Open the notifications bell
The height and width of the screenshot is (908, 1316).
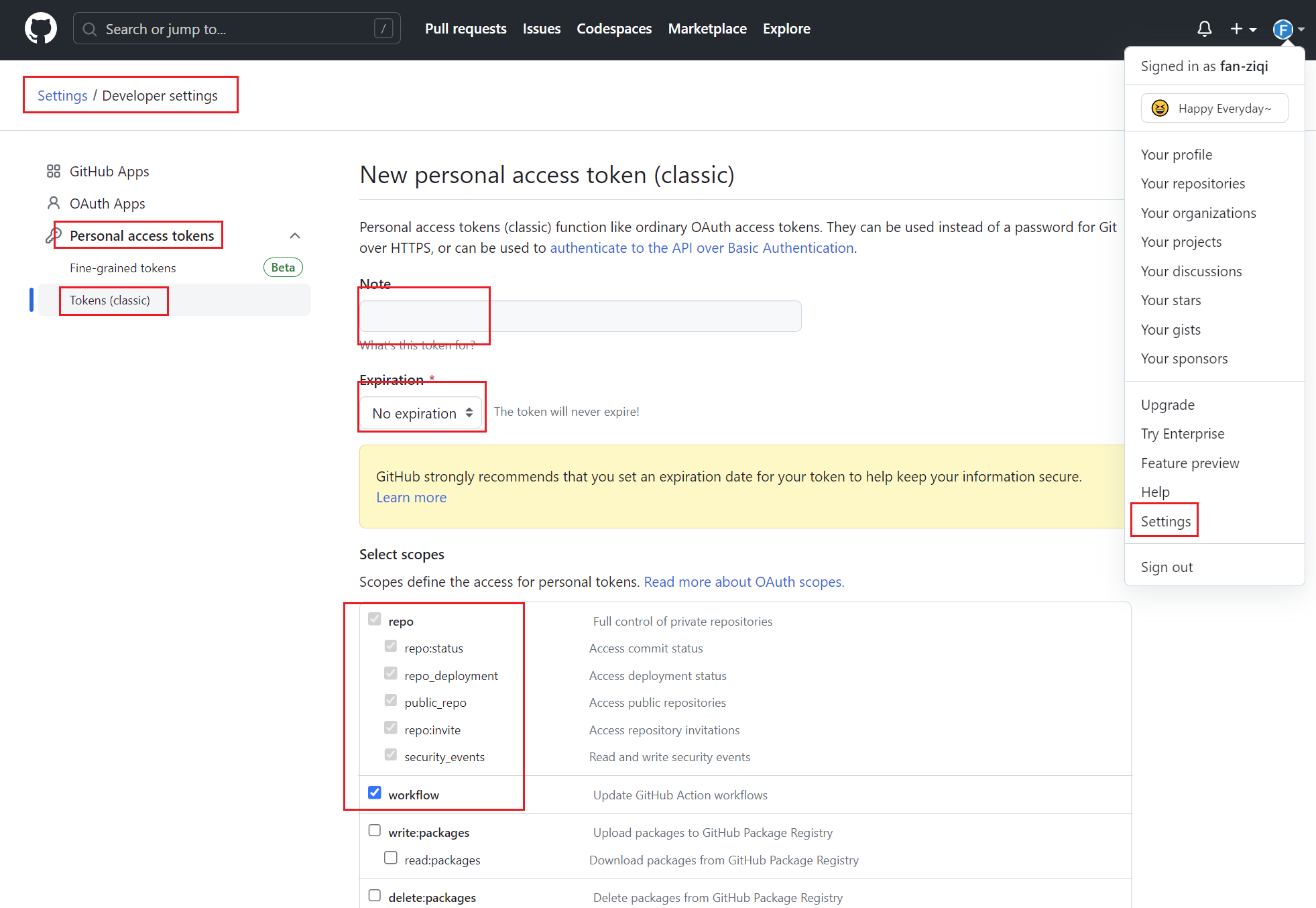click(1204, 29)
